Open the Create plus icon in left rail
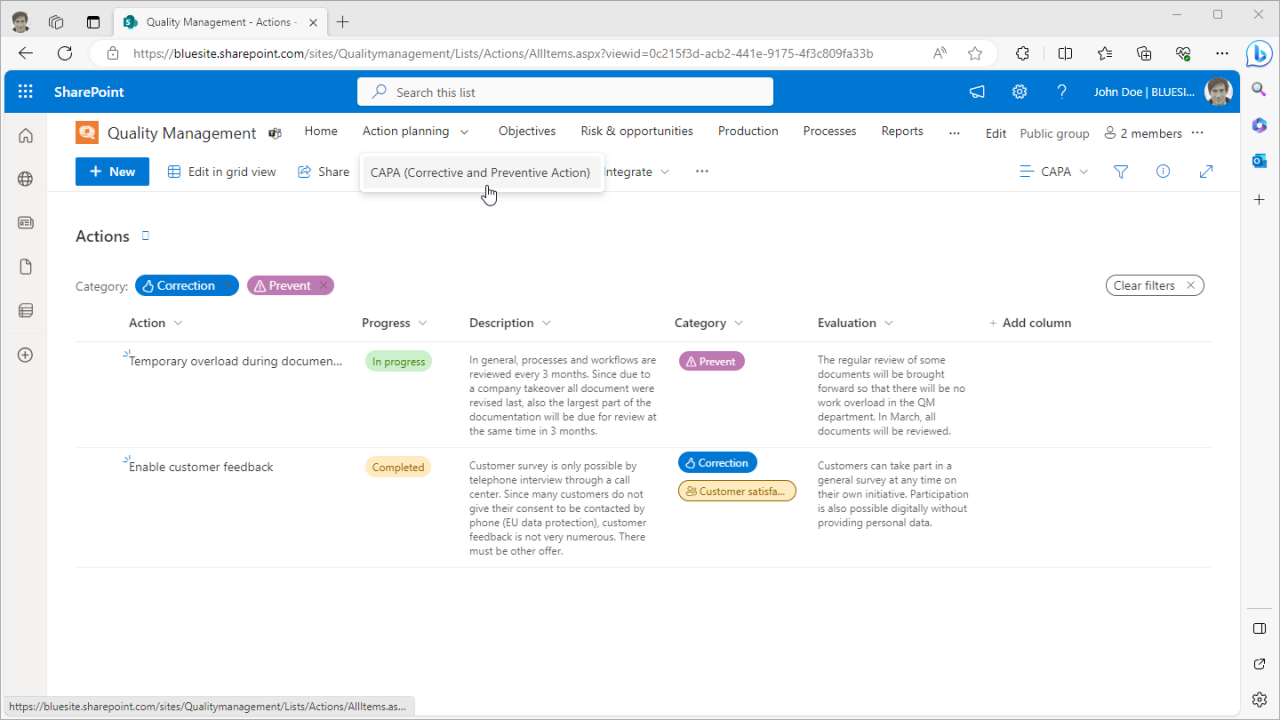Image resolution: width=1280 pixels, height=720 pixels. pos(26,355)
